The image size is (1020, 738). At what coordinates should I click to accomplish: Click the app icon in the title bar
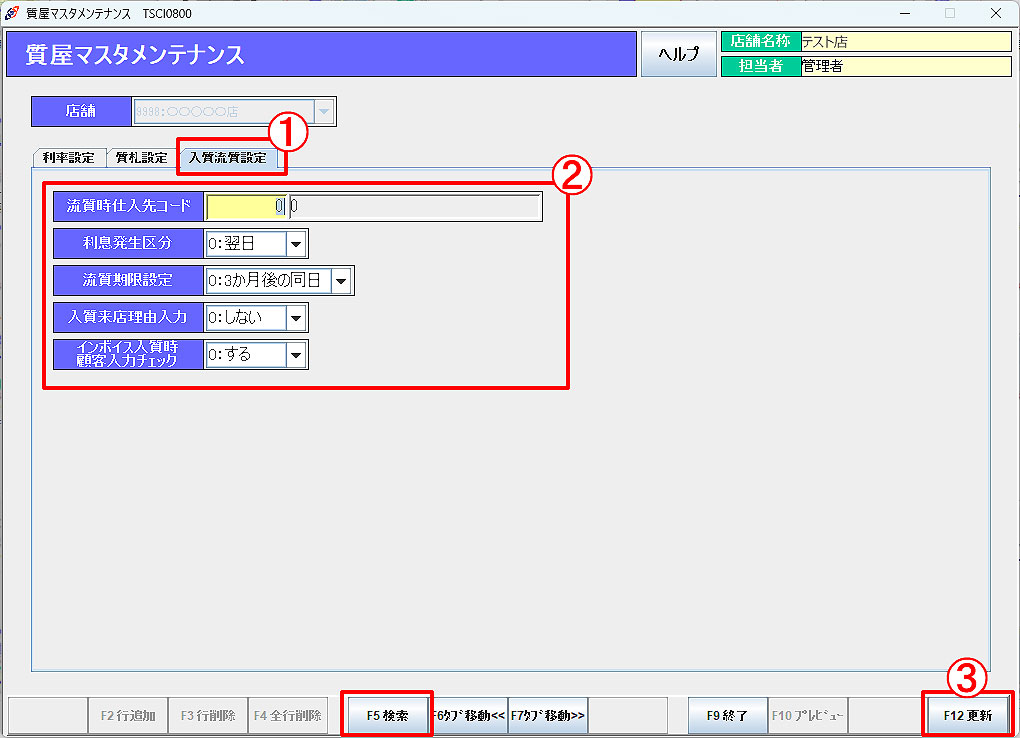[12, 13]
